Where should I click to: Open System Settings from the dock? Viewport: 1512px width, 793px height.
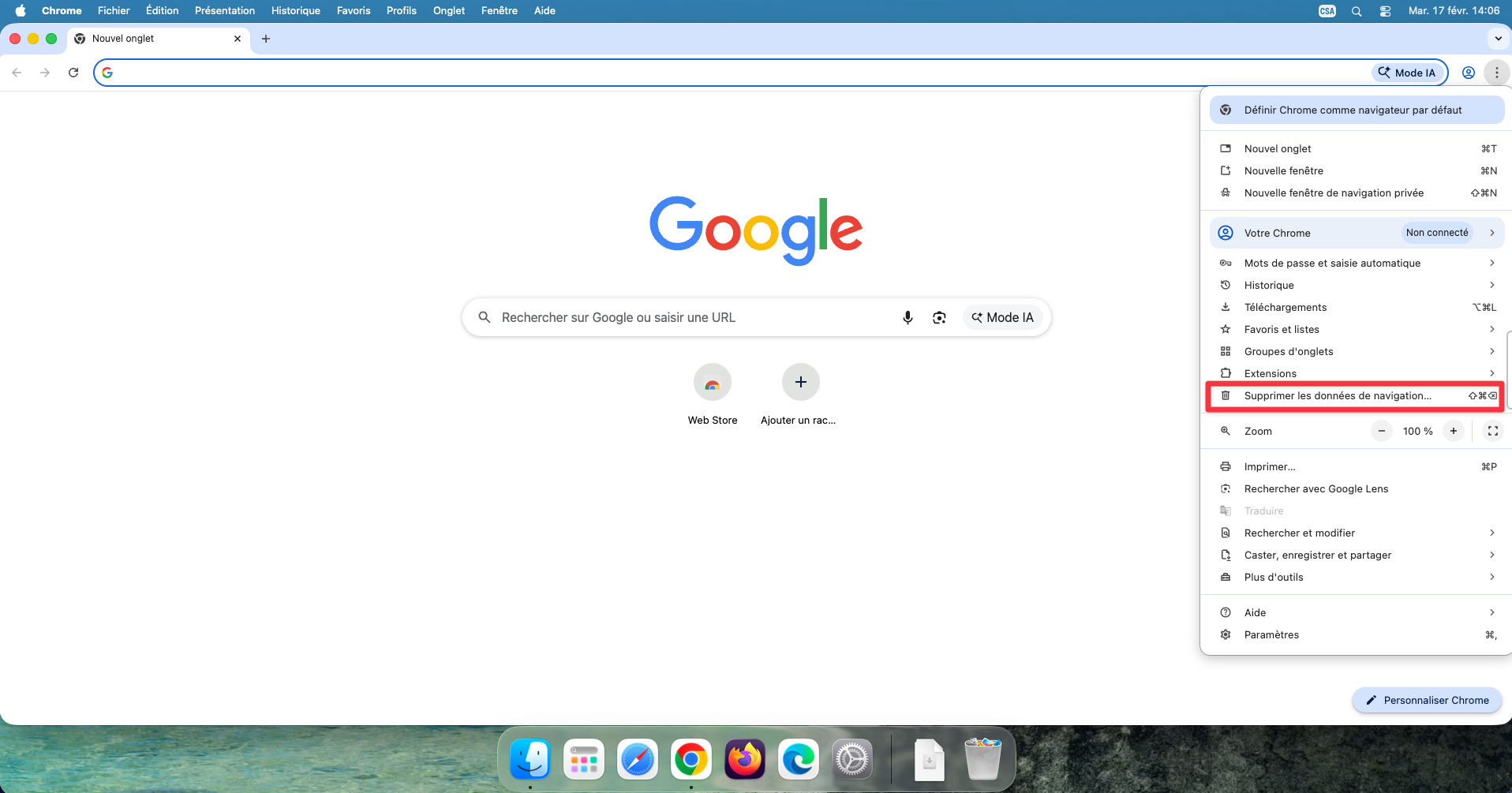click(x=852, y=760)
